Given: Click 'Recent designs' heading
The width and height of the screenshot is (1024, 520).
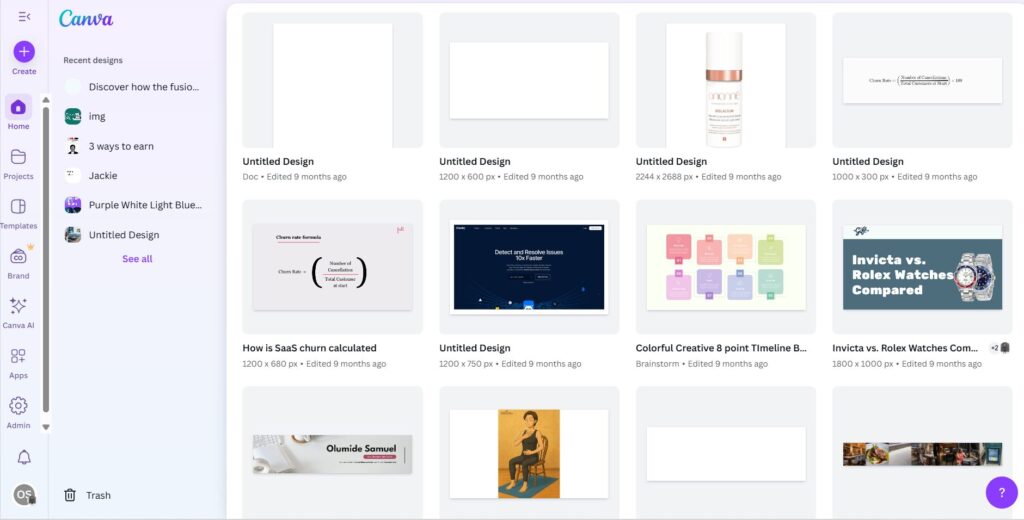Looking at the screenshot, I should pos(93,60).
